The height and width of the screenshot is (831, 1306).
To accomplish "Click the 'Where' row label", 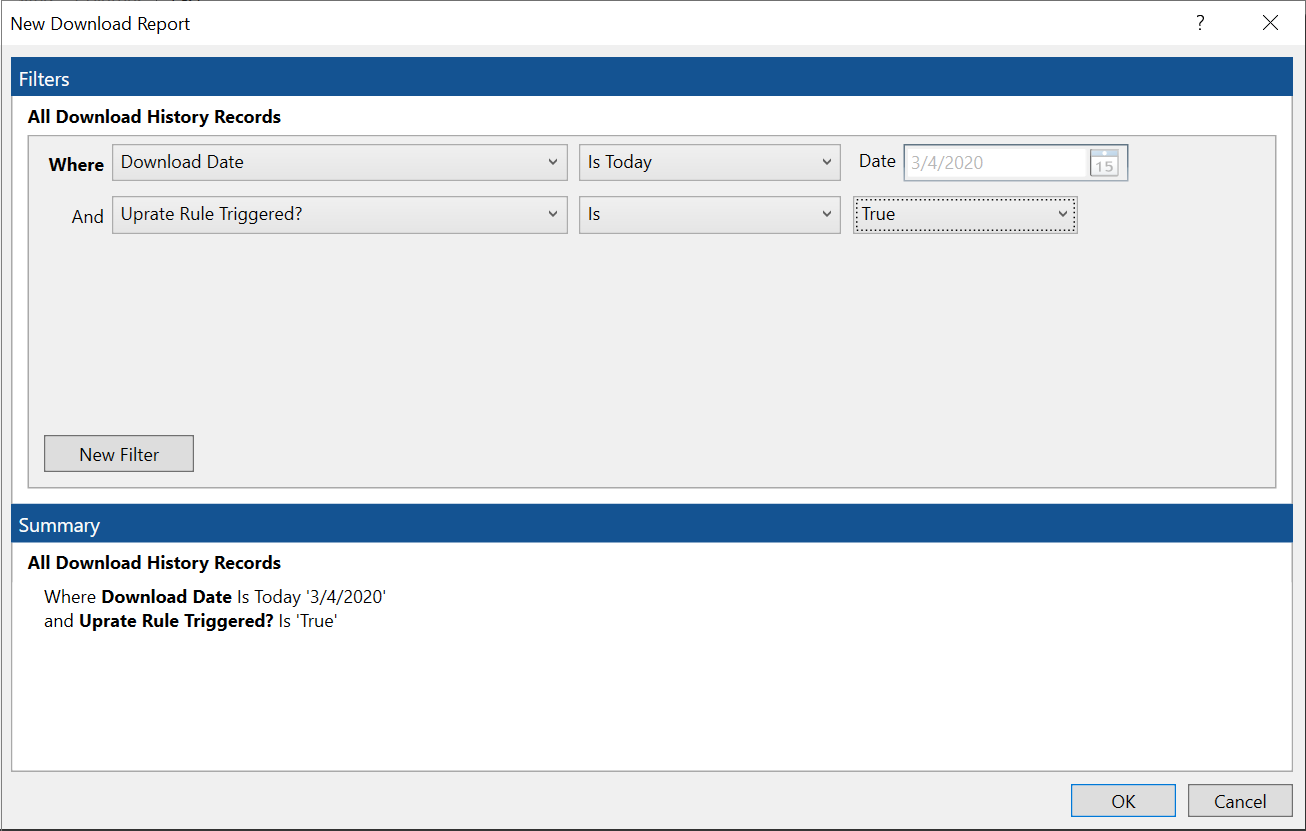I will [x=75, y=164].
